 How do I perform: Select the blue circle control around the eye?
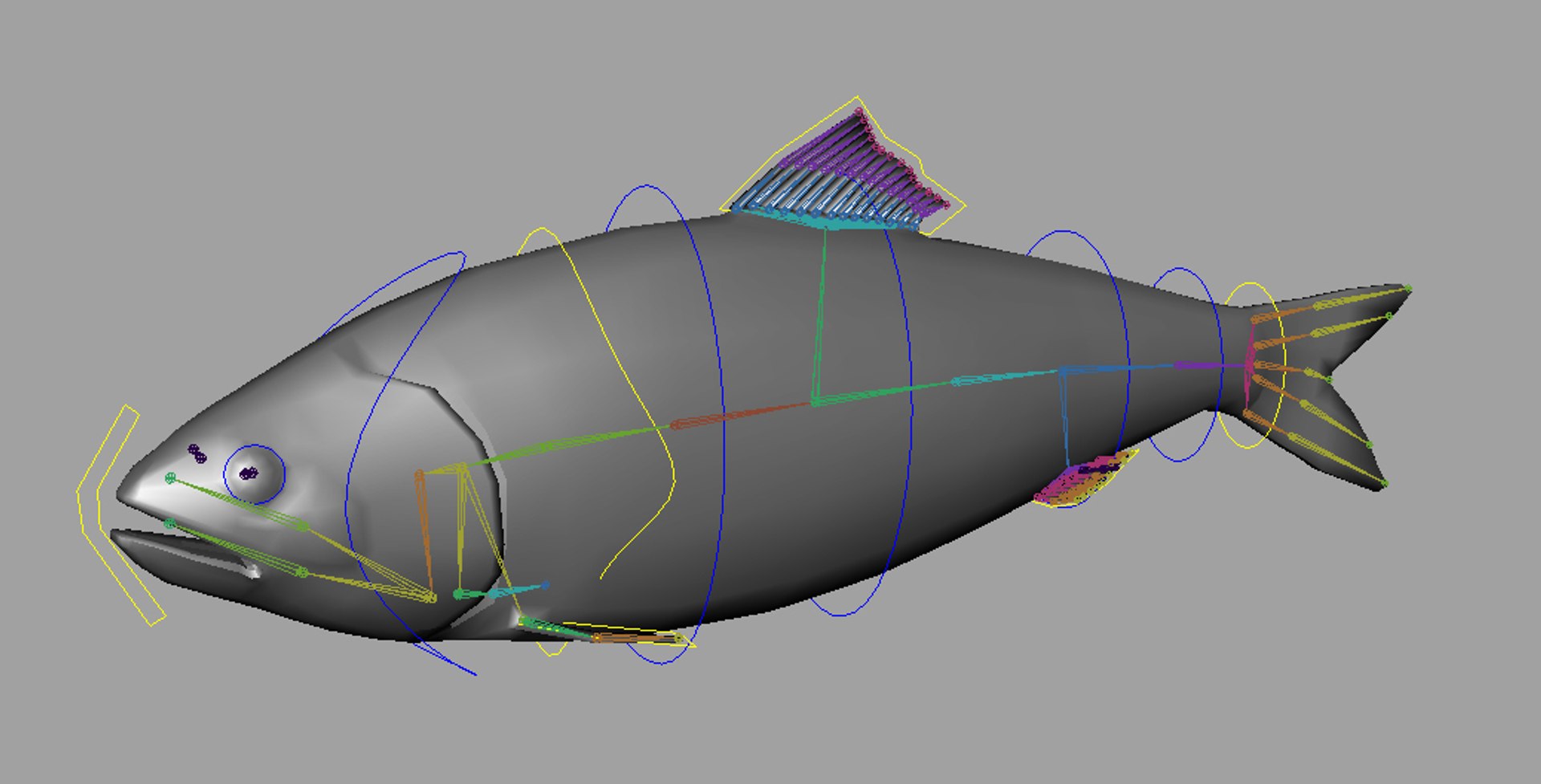coord(254,474)
